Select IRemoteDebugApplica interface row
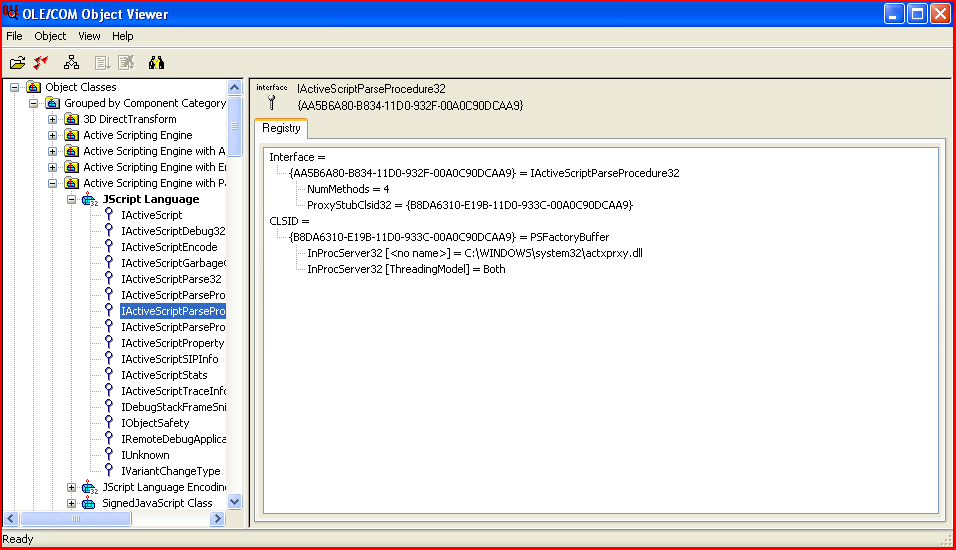 [x=173, y=439]
